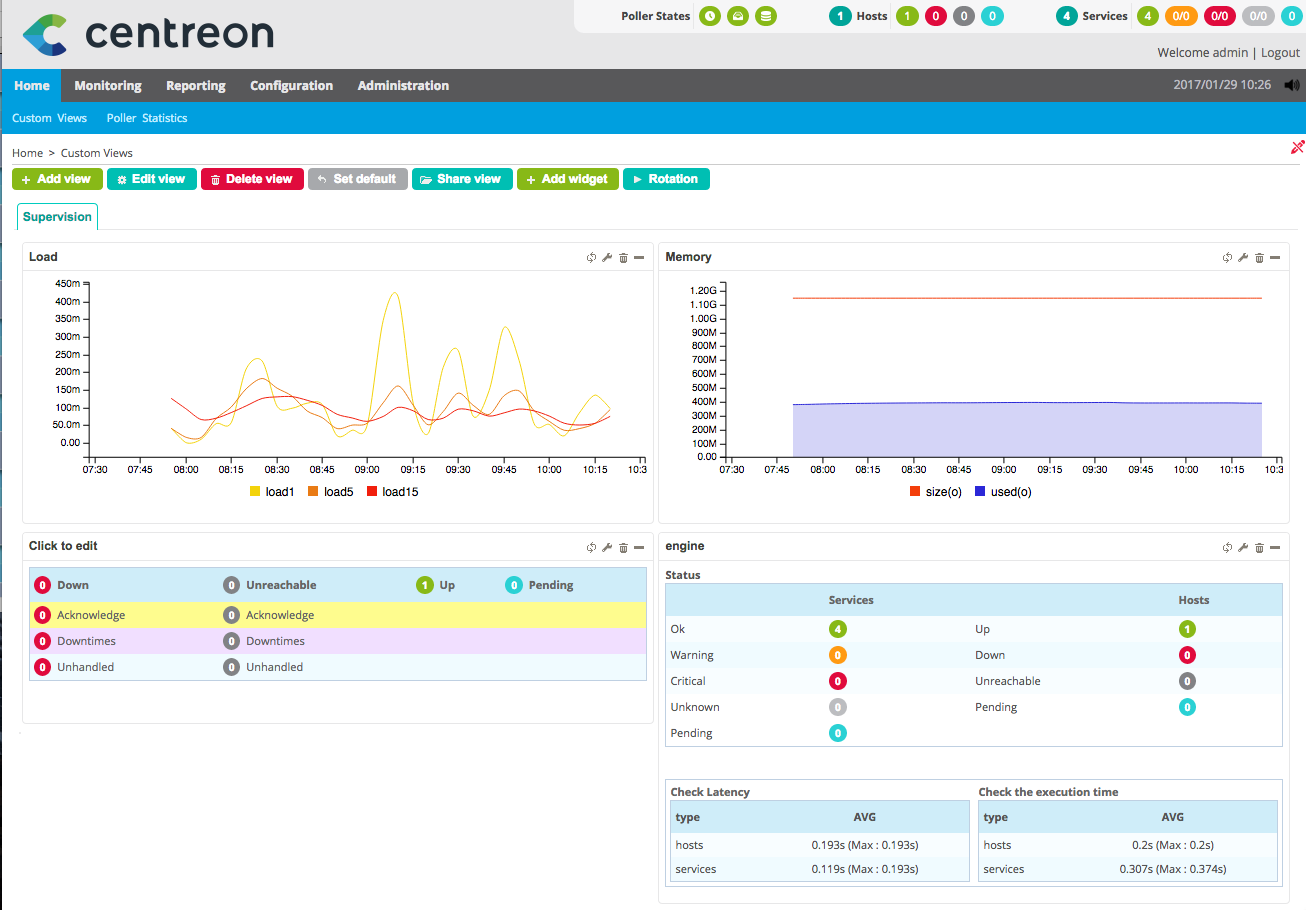This screenshot has height=910, width=1306.
Task: Delete the engine widget via trash icon
Action: [x=1259, y=548]
